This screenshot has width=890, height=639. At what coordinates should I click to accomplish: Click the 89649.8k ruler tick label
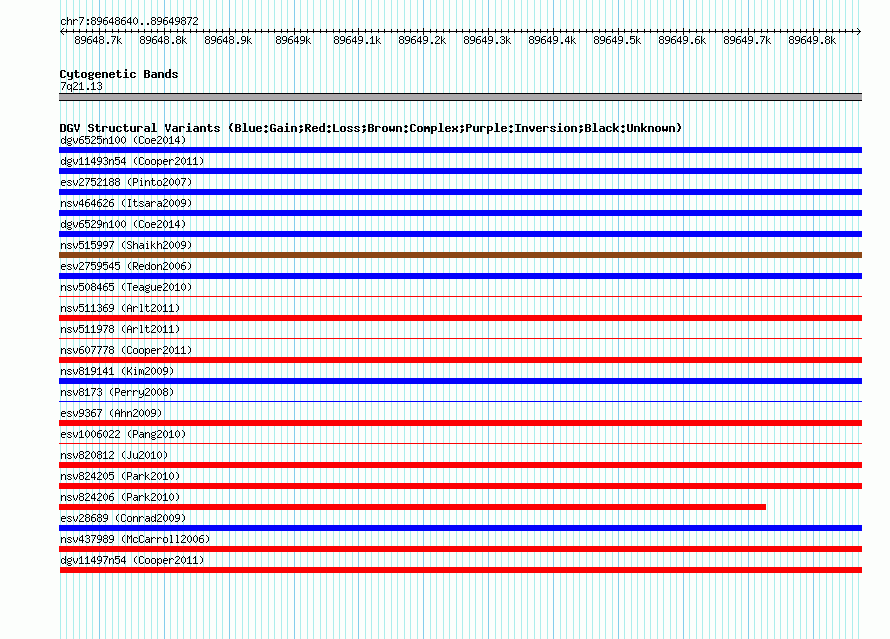coord(812,40)
